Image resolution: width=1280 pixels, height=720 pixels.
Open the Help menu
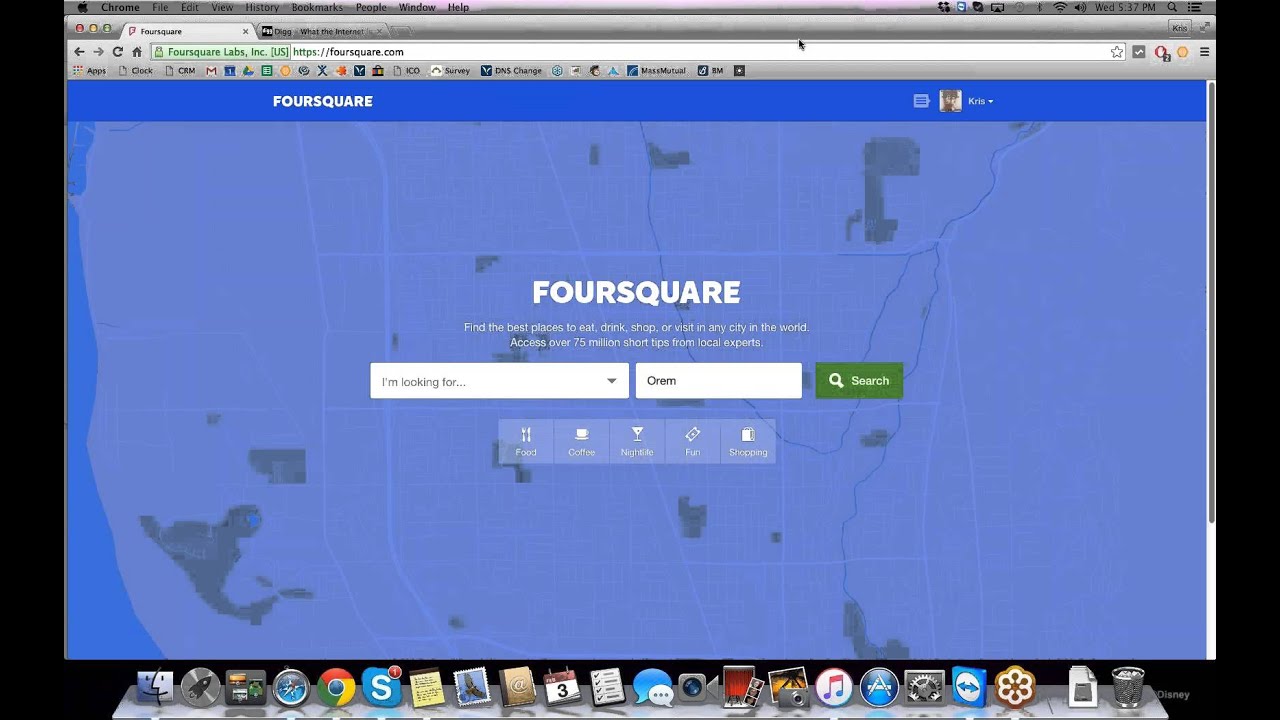pyautogui.click(x=458, y=7)
